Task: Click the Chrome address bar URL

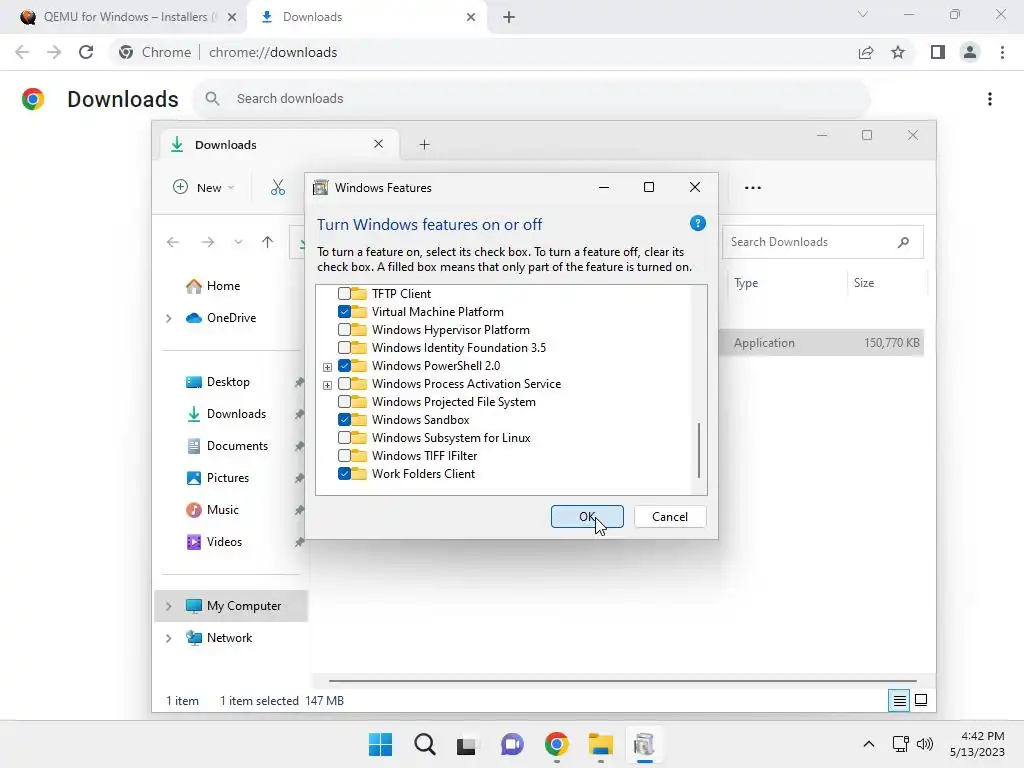Action: [273, 52]
